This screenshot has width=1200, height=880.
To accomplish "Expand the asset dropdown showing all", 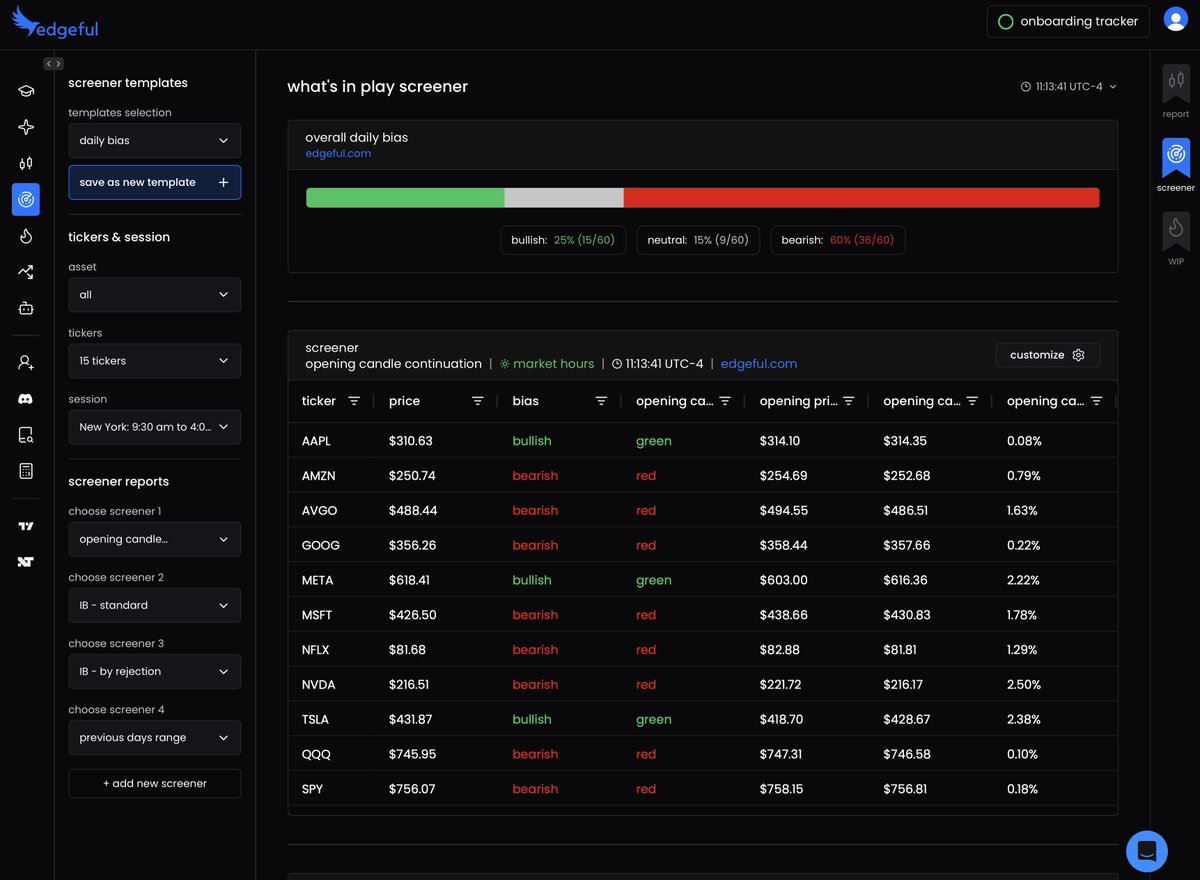I will click(x=155, y=295).
